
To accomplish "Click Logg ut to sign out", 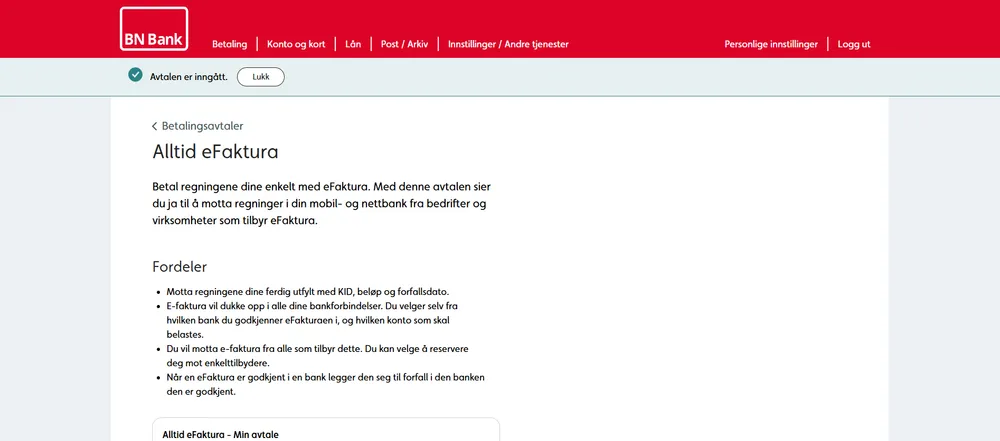I will tap(854, 44).
